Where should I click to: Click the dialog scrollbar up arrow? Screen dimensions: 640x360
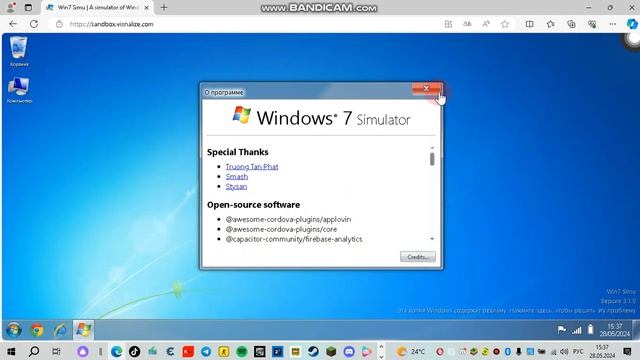[x=432, y=148]
